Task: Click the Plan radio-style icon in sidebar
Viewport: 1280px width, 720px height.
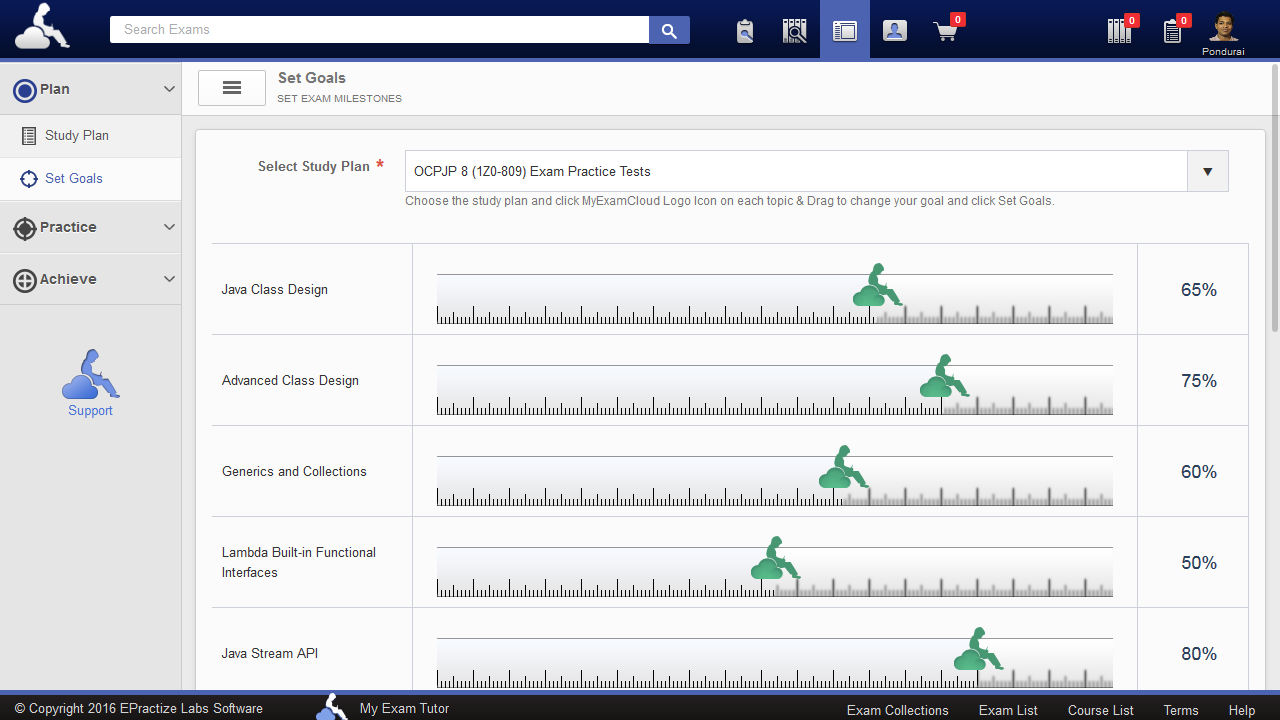Action: tap(24, 89)
